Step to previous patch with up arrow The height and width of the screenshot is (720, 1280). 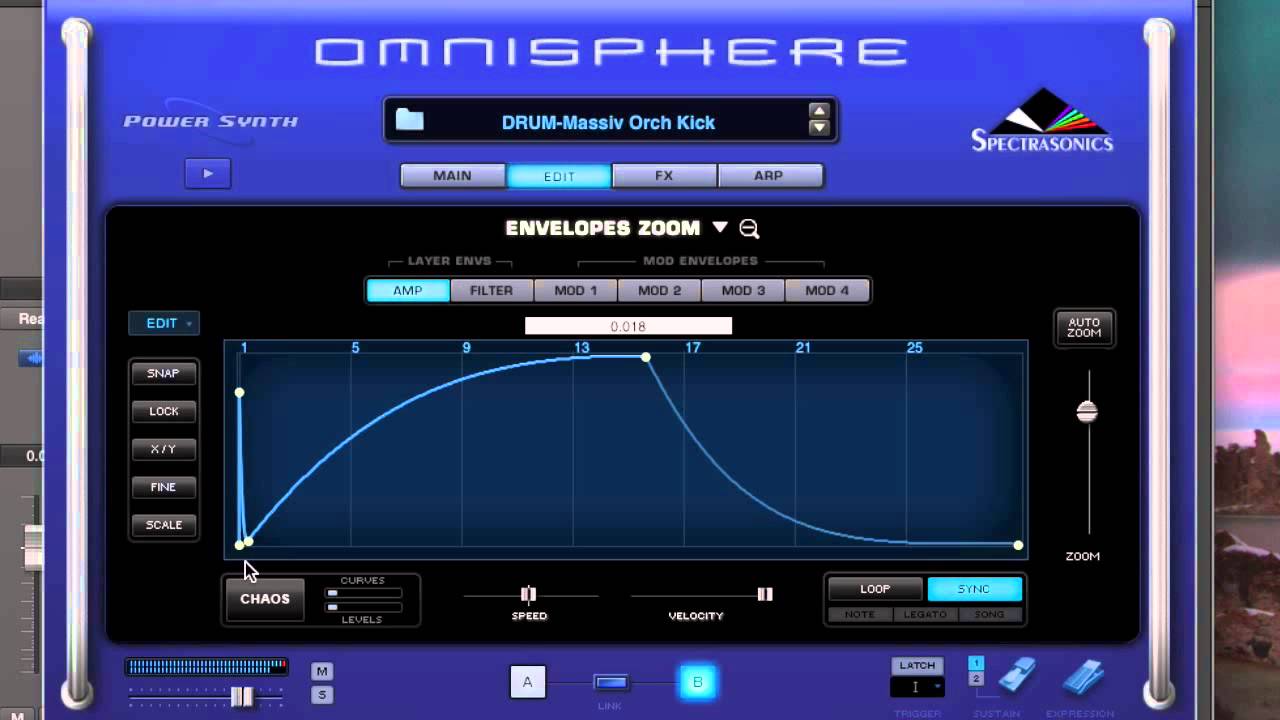819,112
